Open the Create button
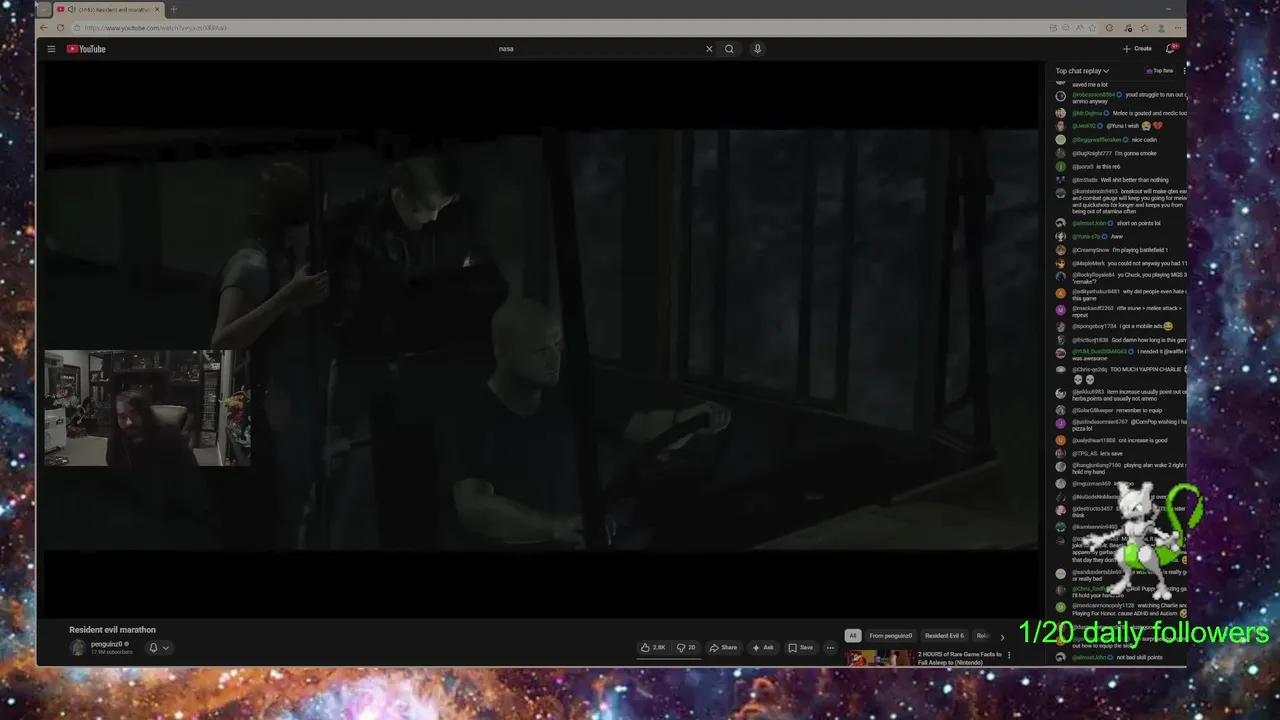Viewport: 1280px width, 720px height. tap(1137, 49)
